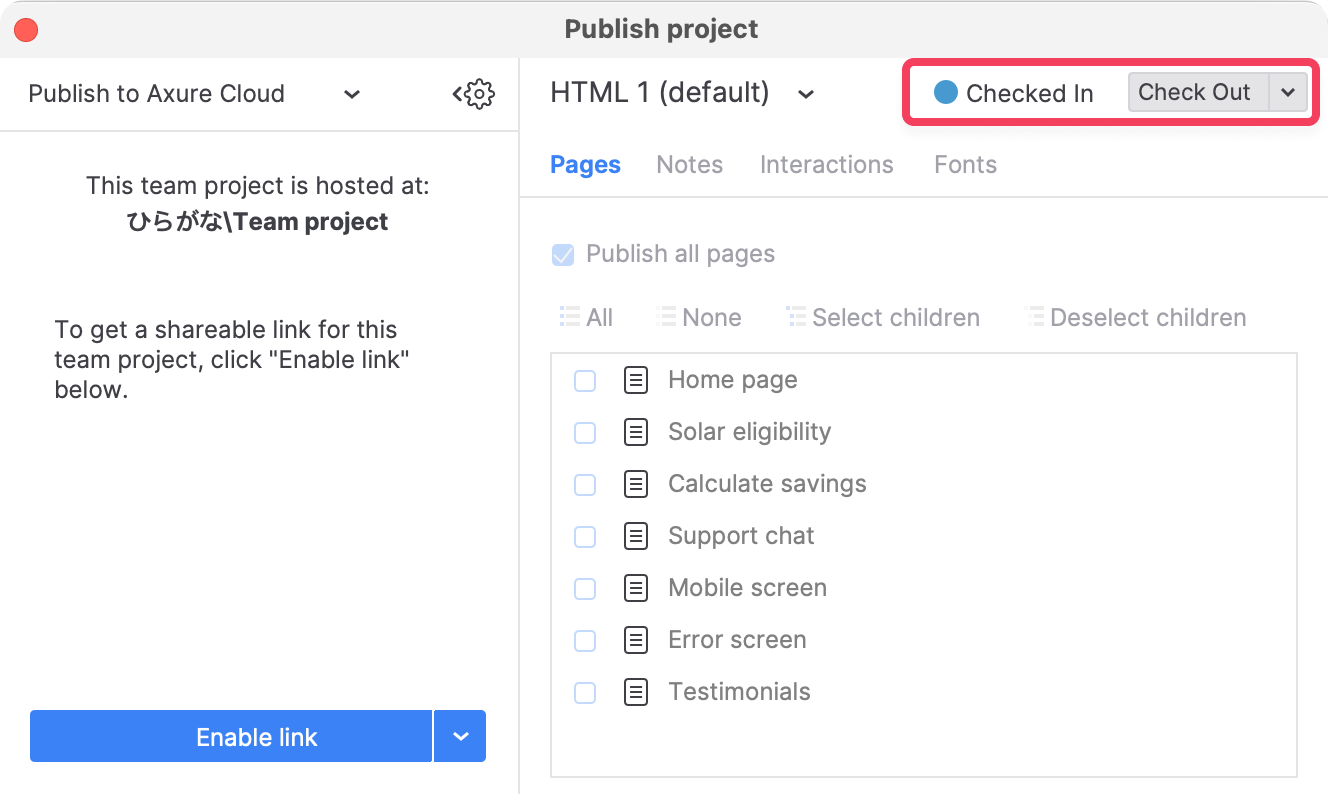The width and height of the screenshot is (1330, 794).
Task: Click the Testimonials page icon
Action: pyautogui.click(x=636, y=692)
